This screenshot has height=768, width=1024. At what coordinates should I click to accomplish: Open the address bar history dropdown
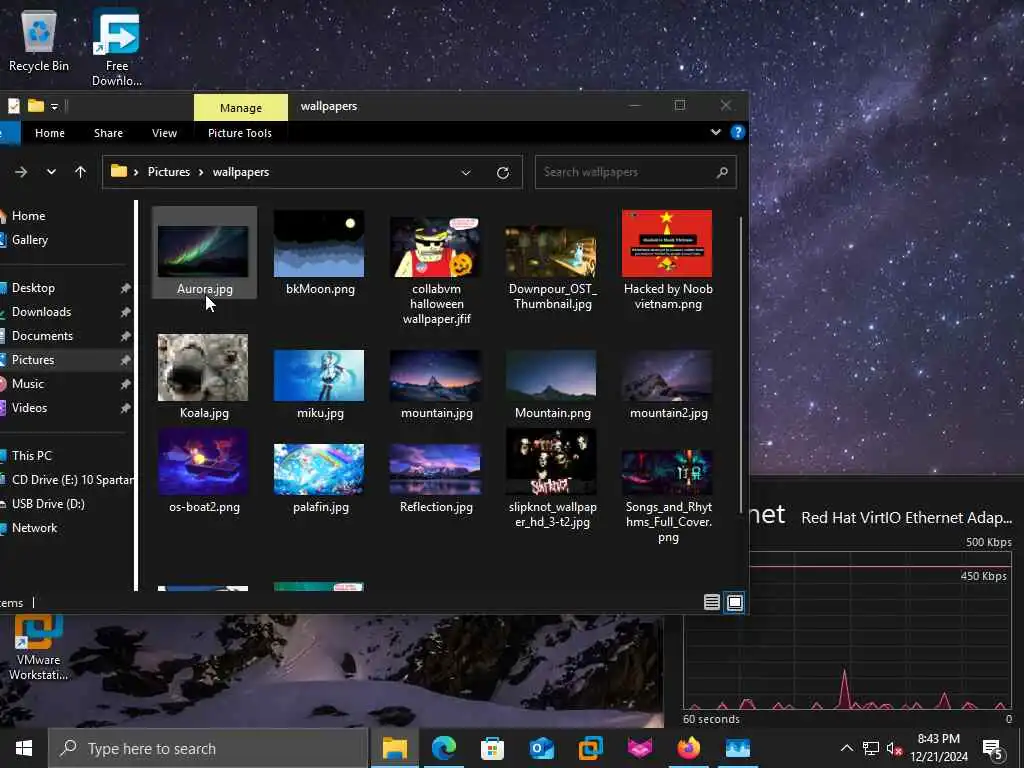click(466, 172)
